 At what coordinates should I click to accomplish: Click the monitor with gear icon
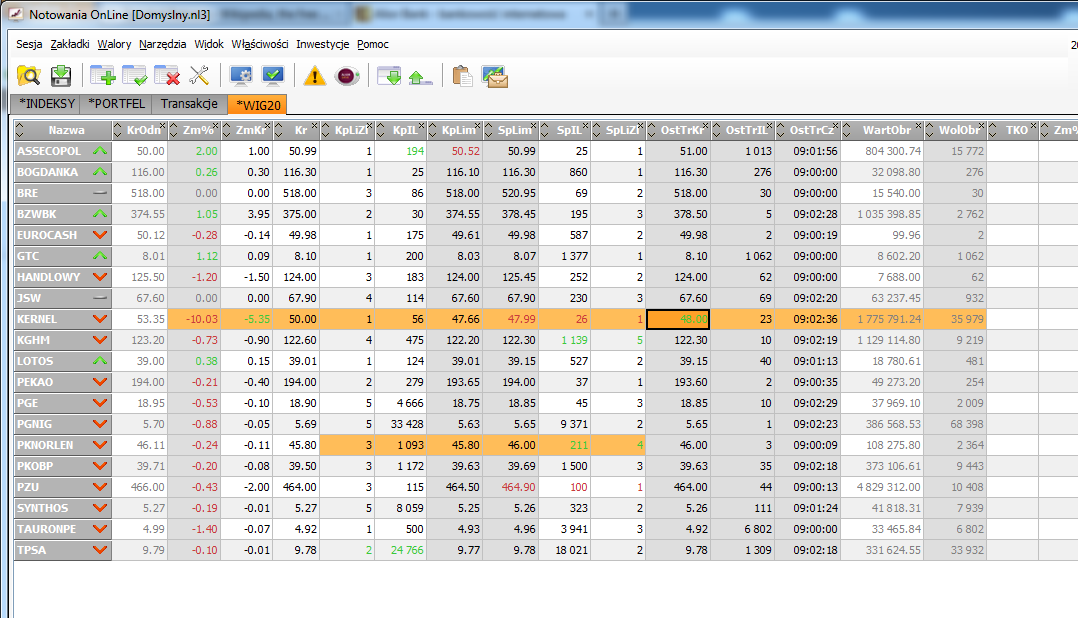[x=241, y=75]
